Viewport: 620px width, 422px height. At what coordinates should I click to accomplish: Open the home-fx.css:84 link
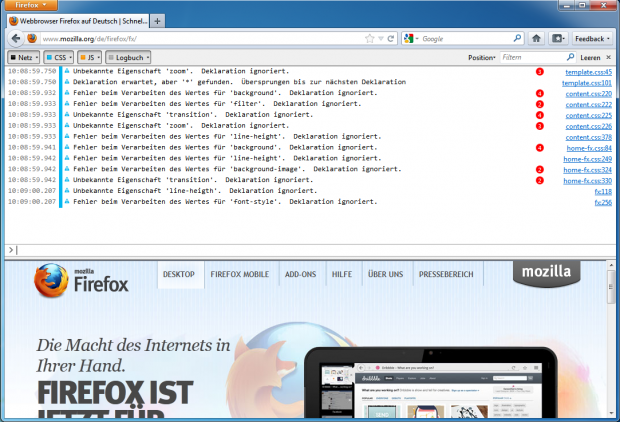click(x=589, y=148)
